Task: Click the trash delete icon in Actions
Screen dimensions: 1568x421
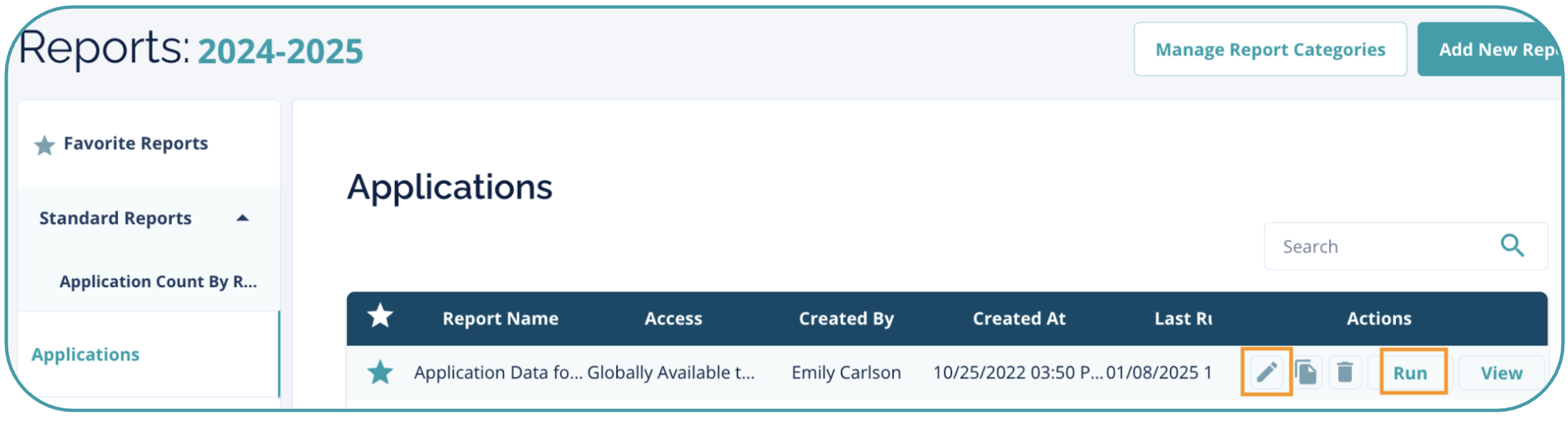Action: click(1345, 372)
